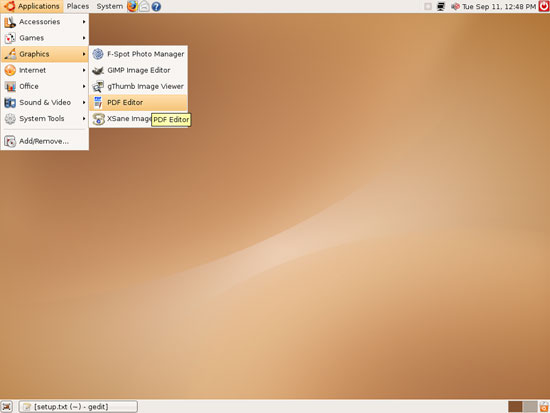The height and width of the screenshot is (413, 550).
Task: Click the volume speaker icon in tray
Action: [455, 6]
